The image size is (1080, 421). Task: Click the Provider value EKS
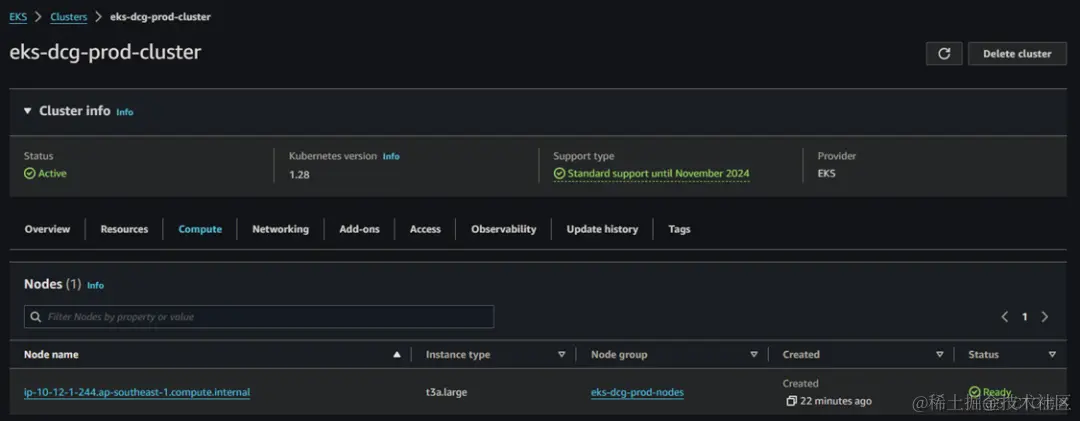coord(827,174)
